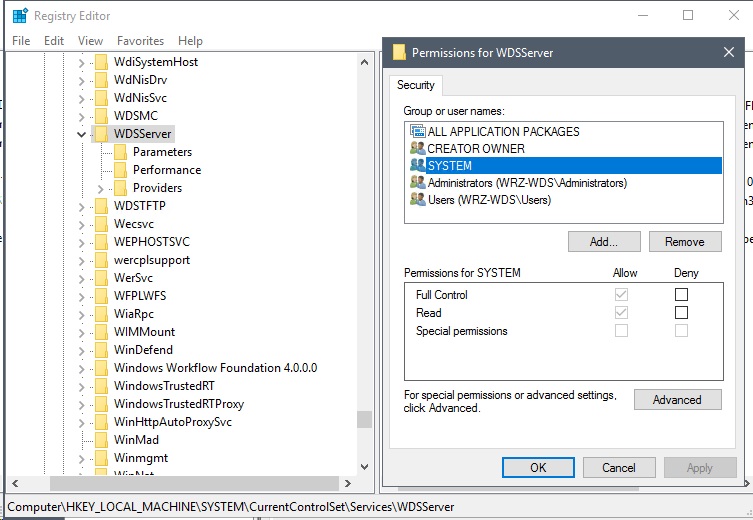Select the Security tab
The image size is (753, 520).
415,85
